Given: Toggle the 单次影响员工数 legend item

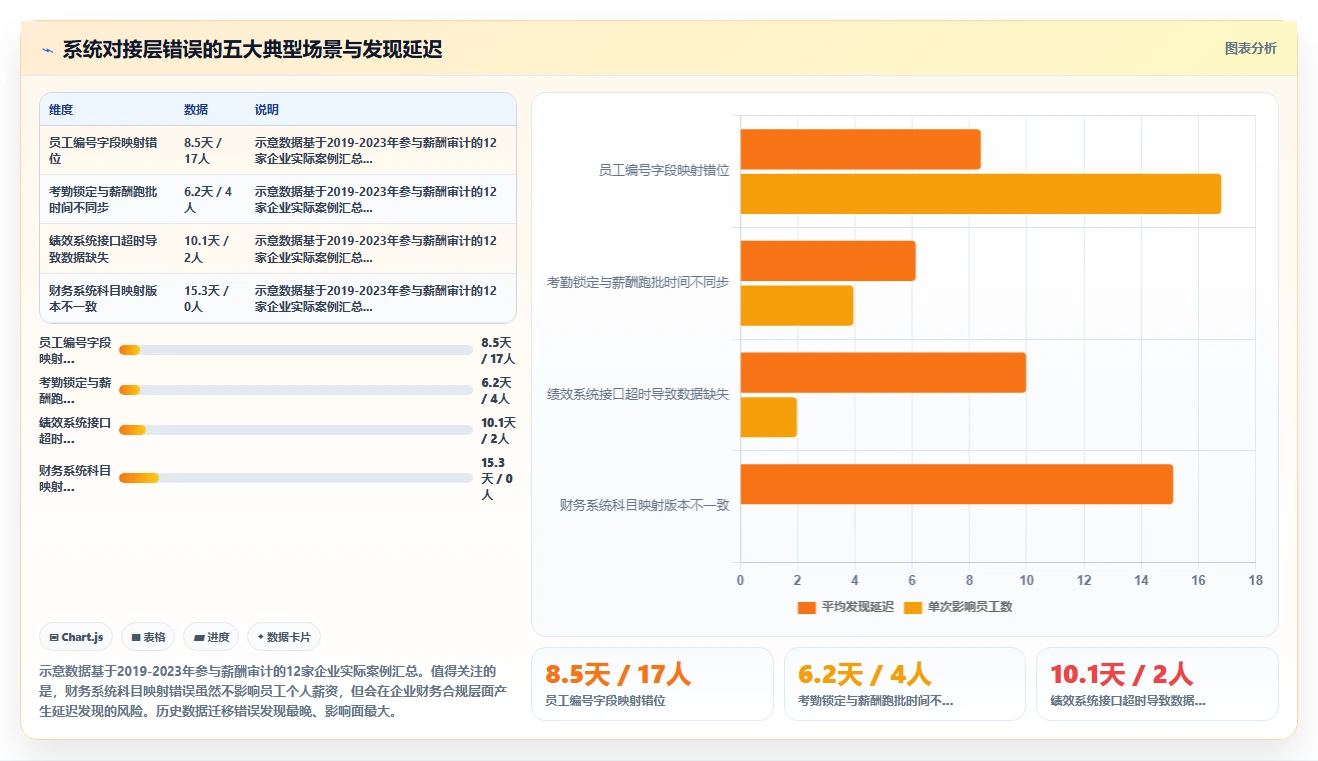Looking at the screenshot, I should pos(958,607).
